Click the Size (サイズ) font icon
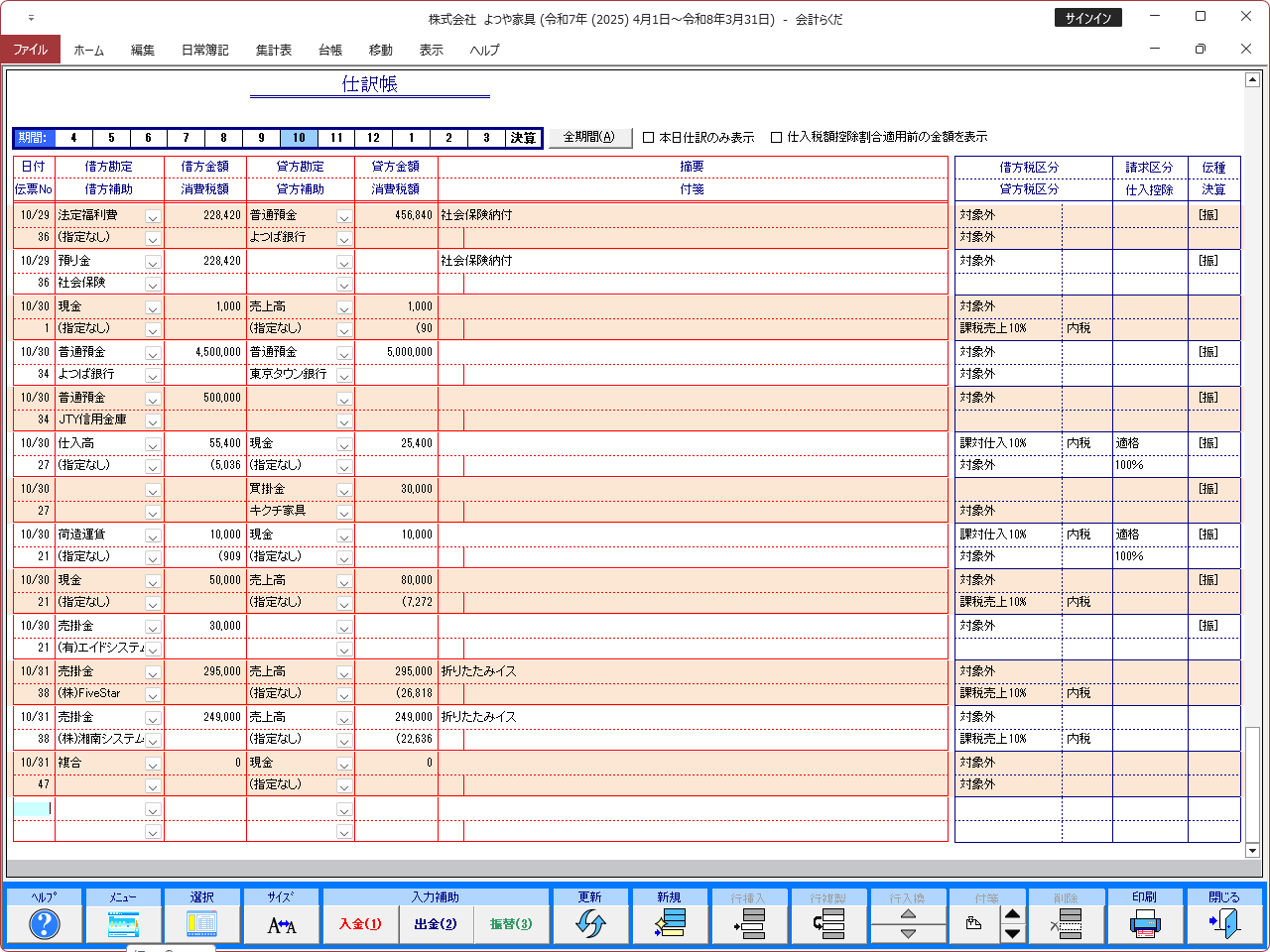 click(282, 924)
